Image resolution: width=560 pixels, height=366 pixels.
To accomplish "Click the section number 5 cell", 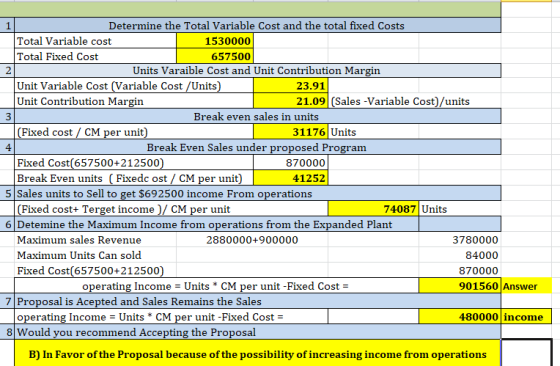I will tap(7, 194).
